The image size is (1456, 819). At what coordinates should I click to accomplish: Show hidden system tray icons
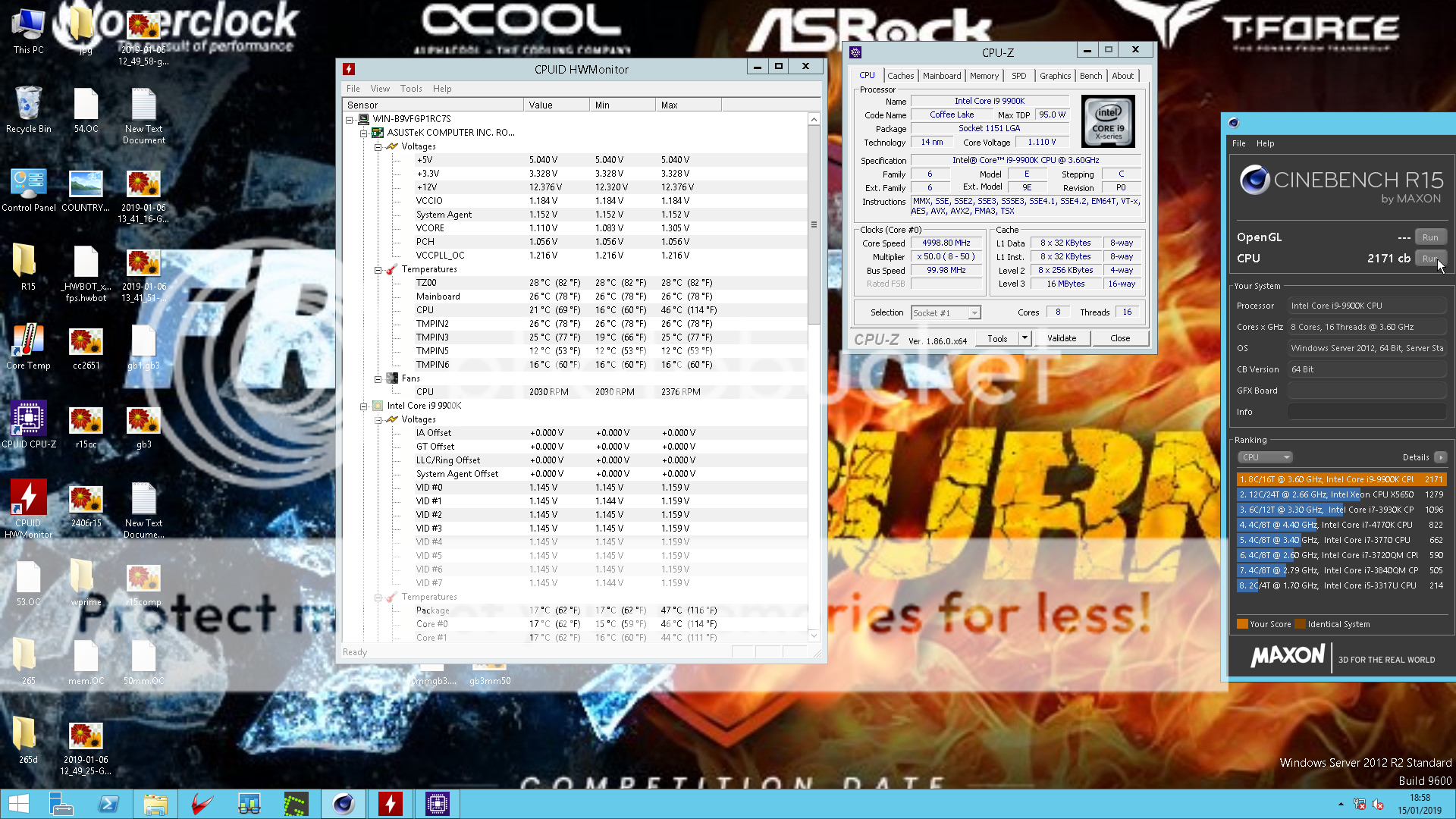tap(1341, 804)
